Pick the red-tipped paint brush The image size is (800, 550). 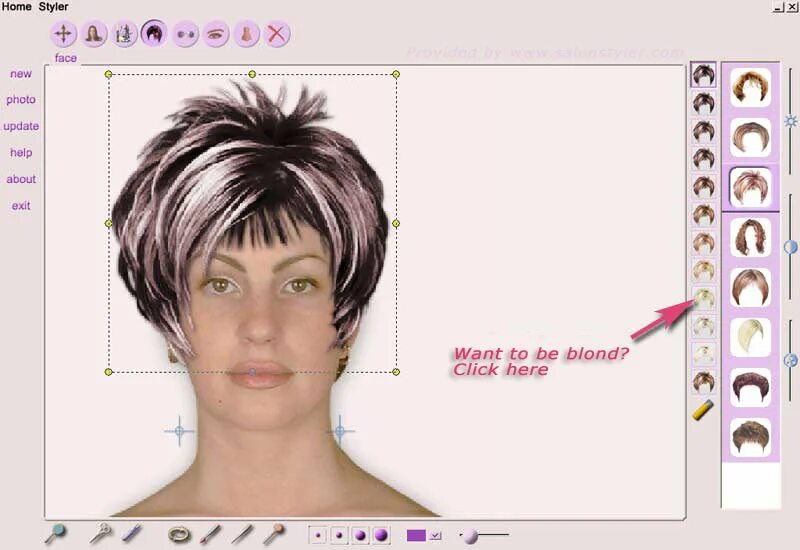click(x=210, y=534)
